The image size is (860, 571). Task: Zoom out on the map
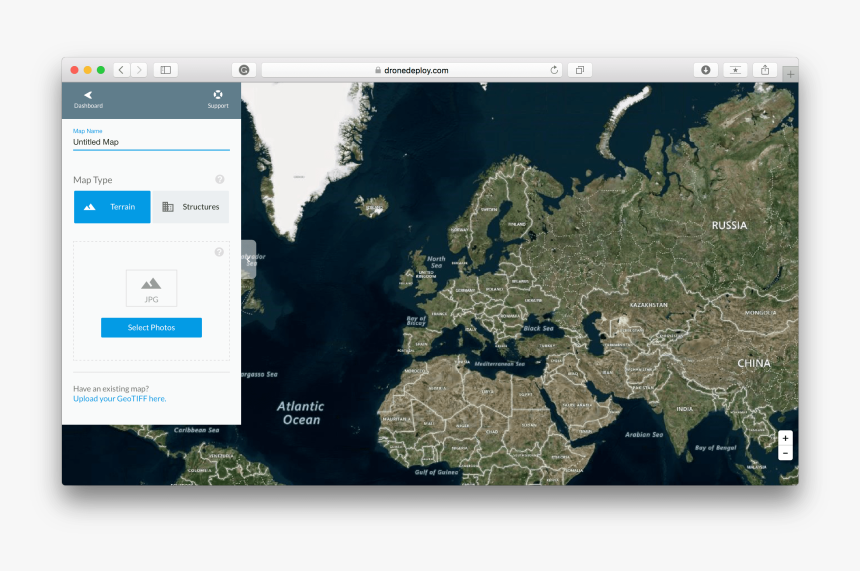(x=785, y=453)
